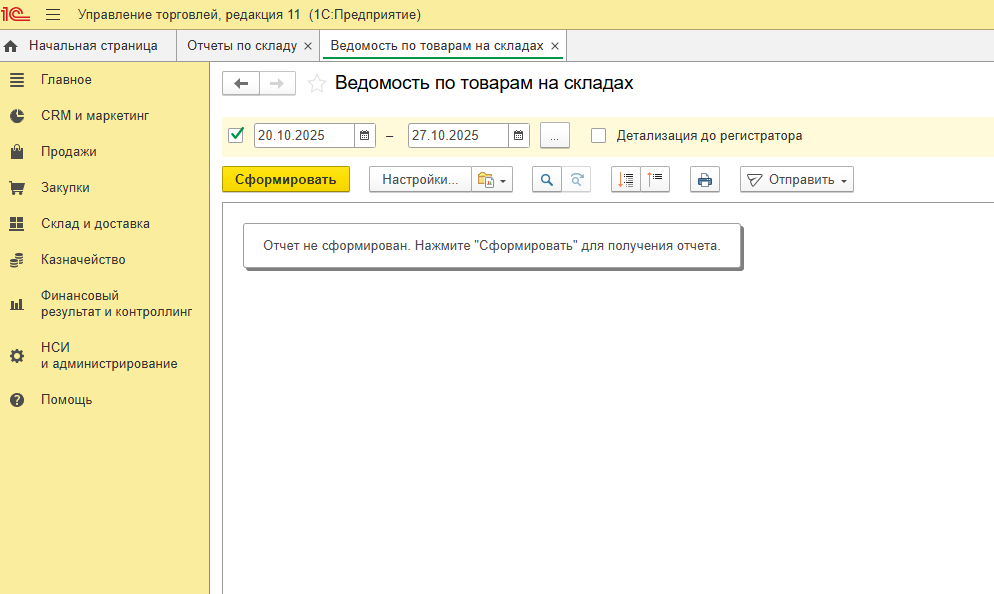Click the Find (magnifier) icon in toolbar

coord(546,180)
